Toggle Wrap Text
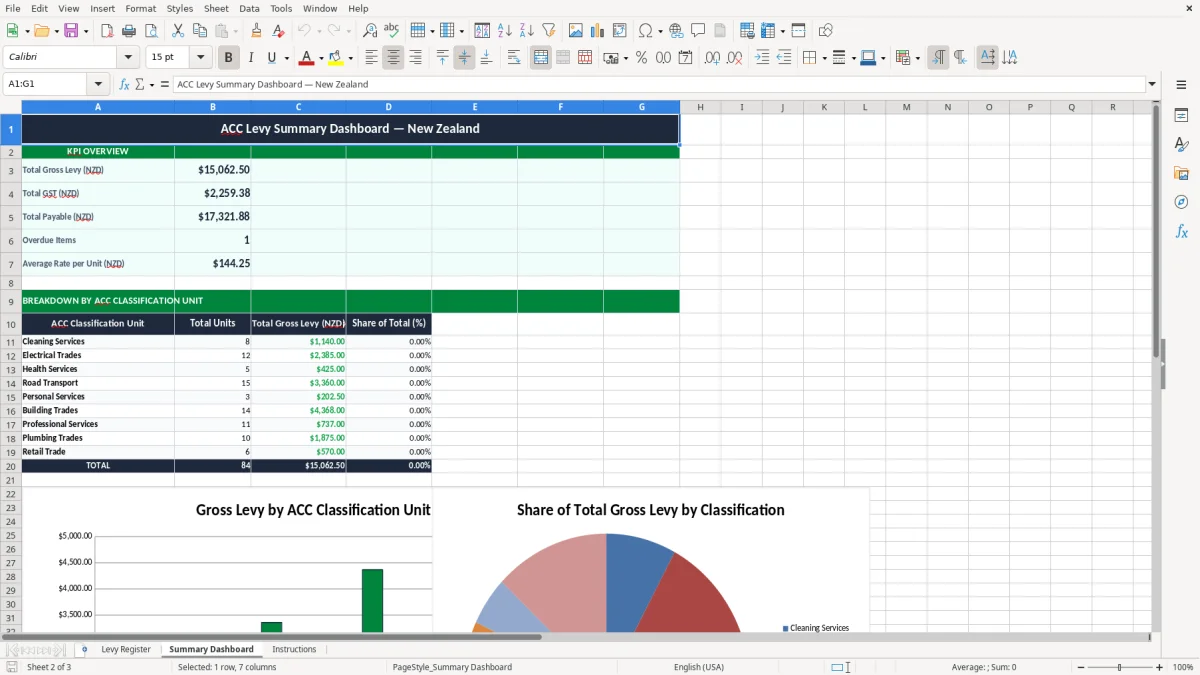Screen dimensions: 1200x675 click(514, 58)
